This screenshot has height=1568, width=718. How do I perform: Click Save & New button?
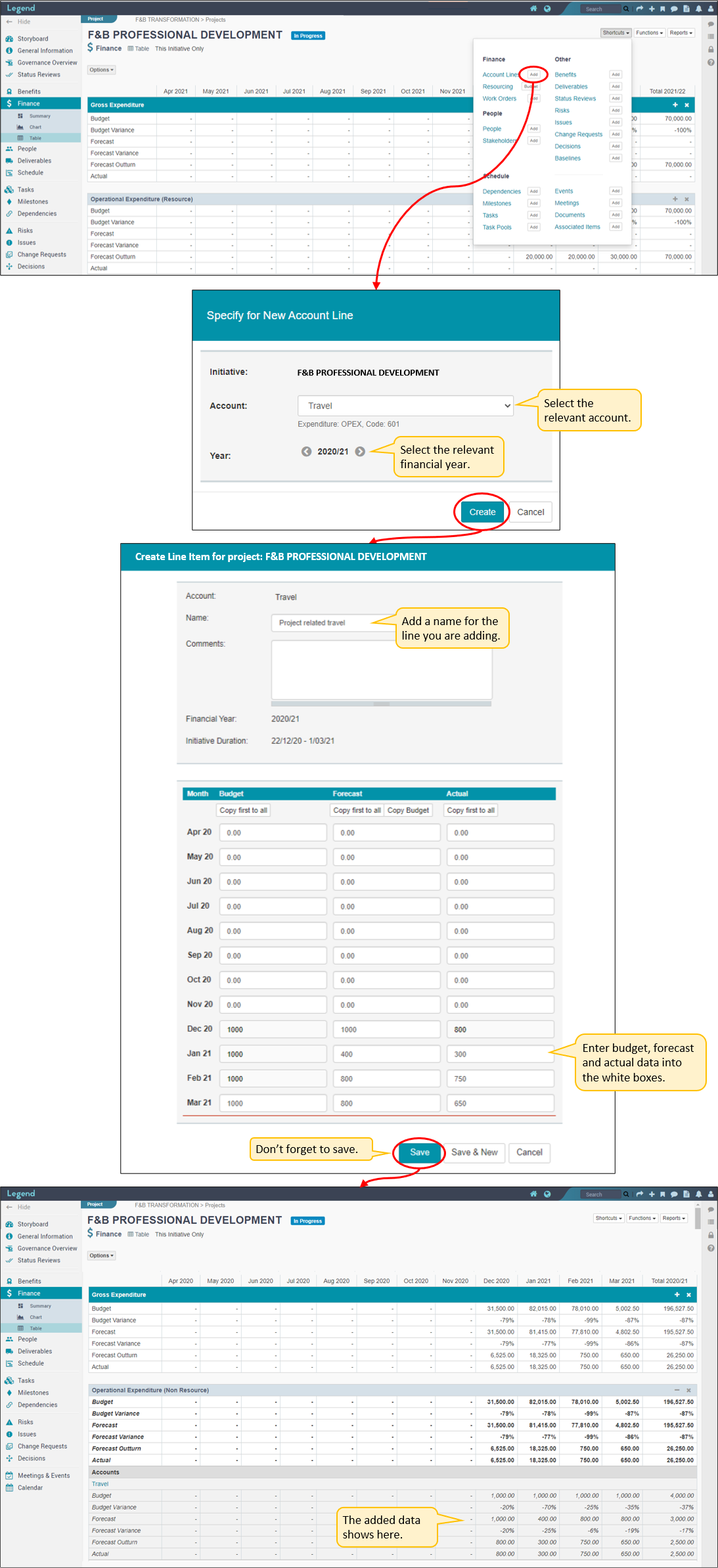pos(474,1152)
